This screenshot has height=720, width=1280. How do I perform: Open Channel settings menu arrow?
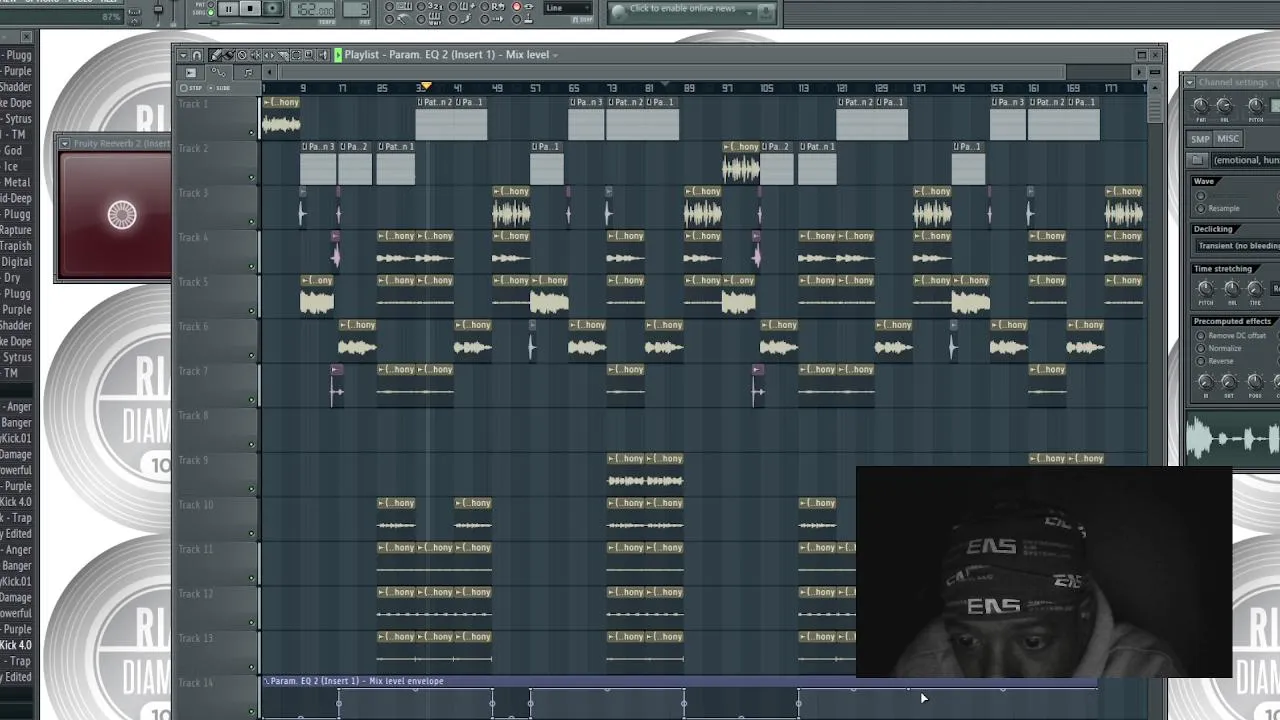(x=1190, y=82)
